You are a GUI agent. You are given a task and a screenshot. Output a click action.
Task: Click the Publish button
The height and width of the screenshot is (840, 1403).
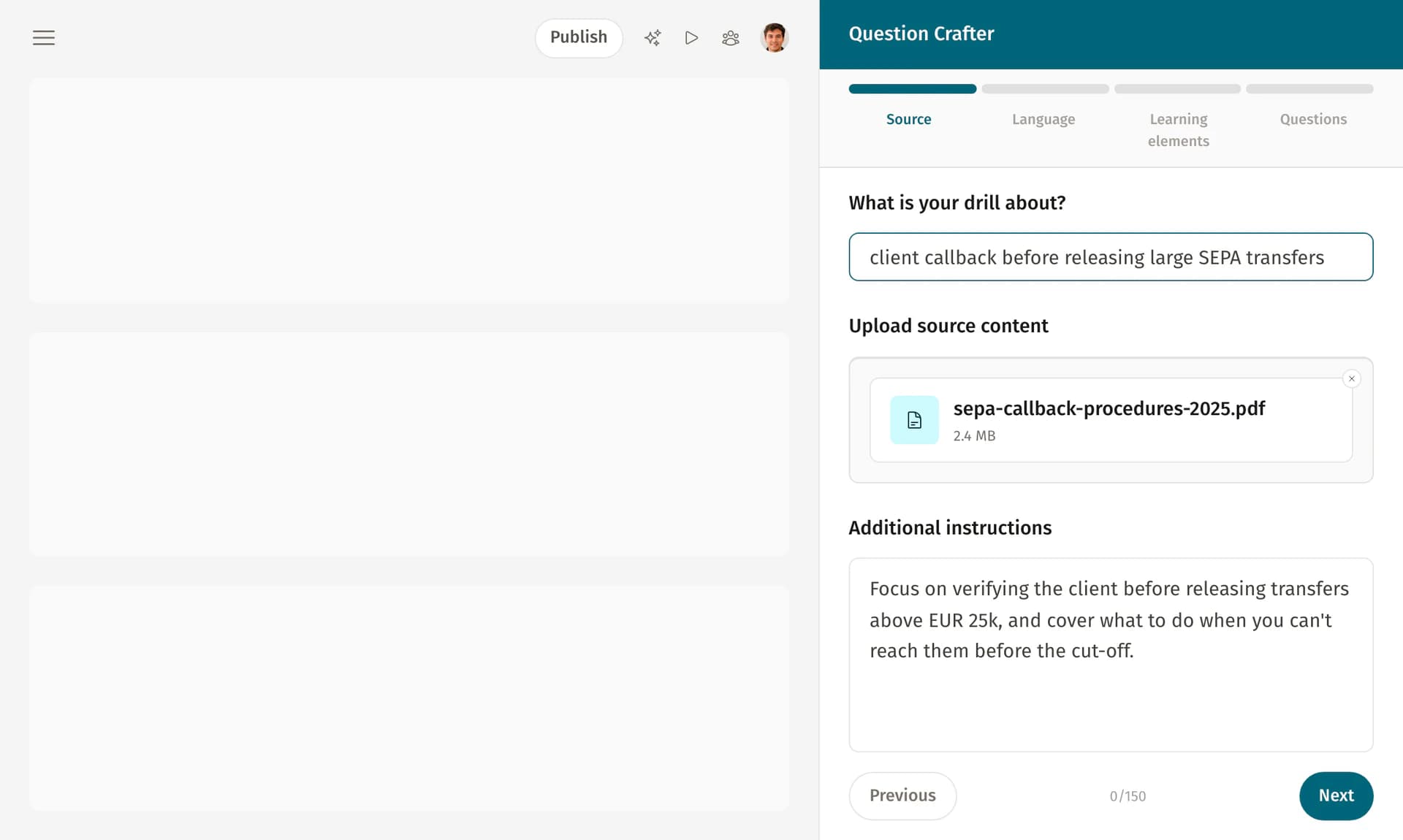[579, 37]
